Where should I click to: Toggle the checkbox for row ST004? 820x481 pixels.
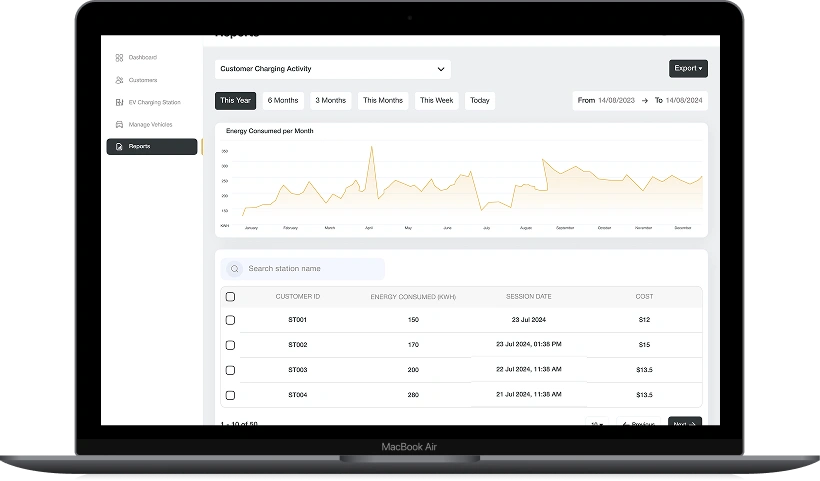click(x=230, y=395)
